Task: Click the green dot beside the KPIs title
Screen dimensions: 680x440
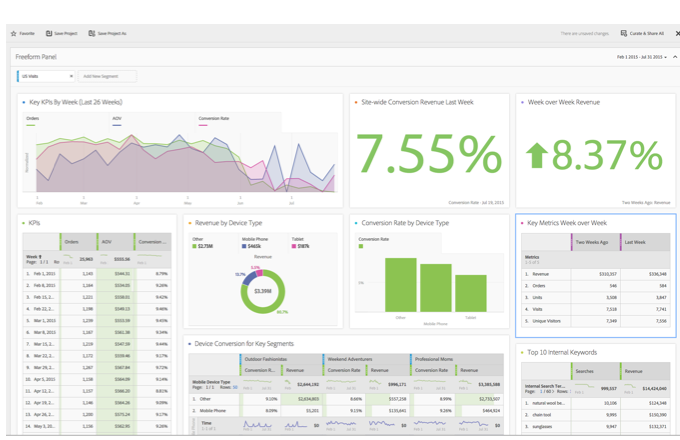Action: pyautogui.click(x=23, y=223)
